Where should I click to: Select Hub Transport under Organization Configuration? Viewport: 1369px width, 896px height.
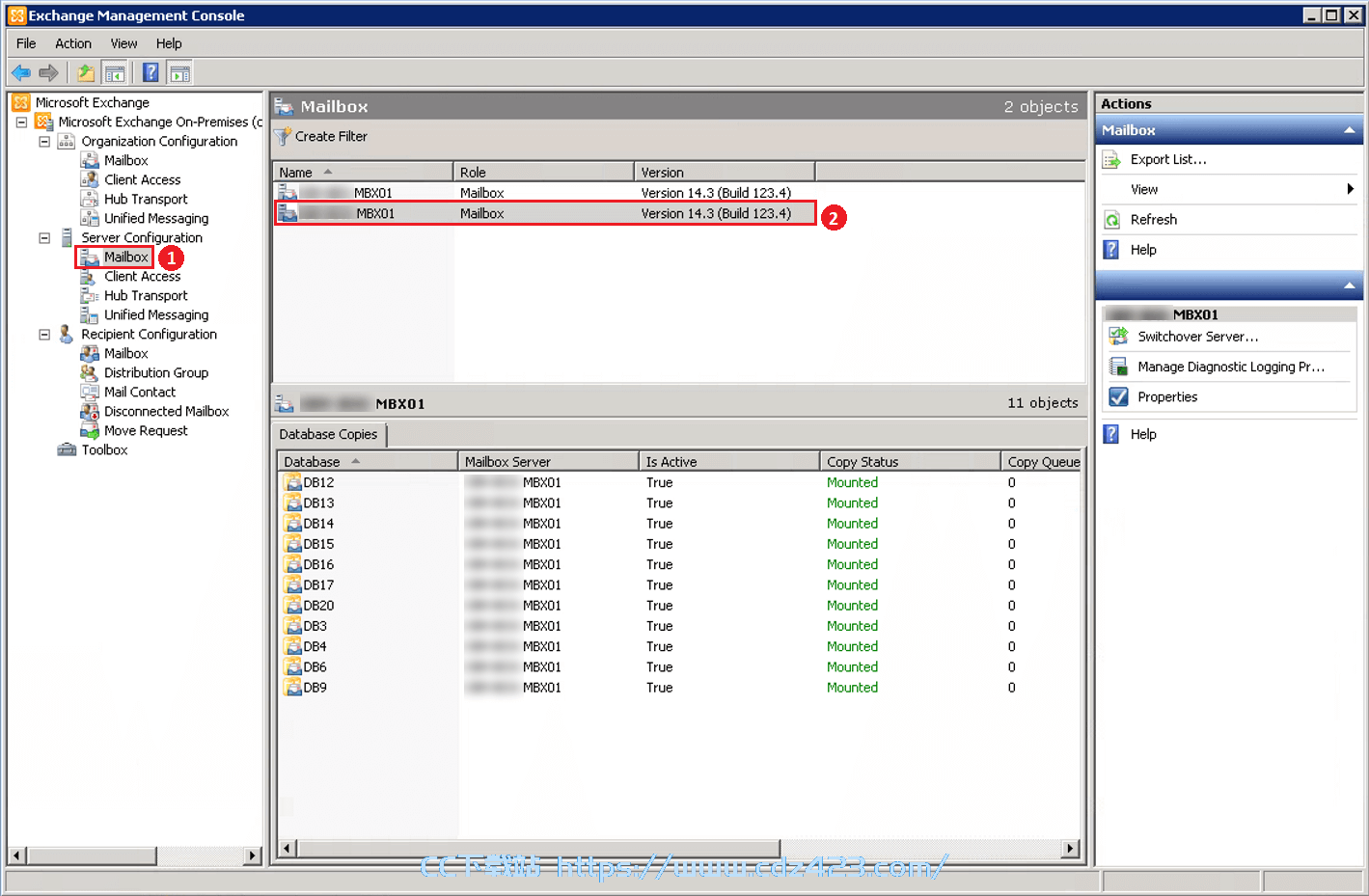click(146, 199)
